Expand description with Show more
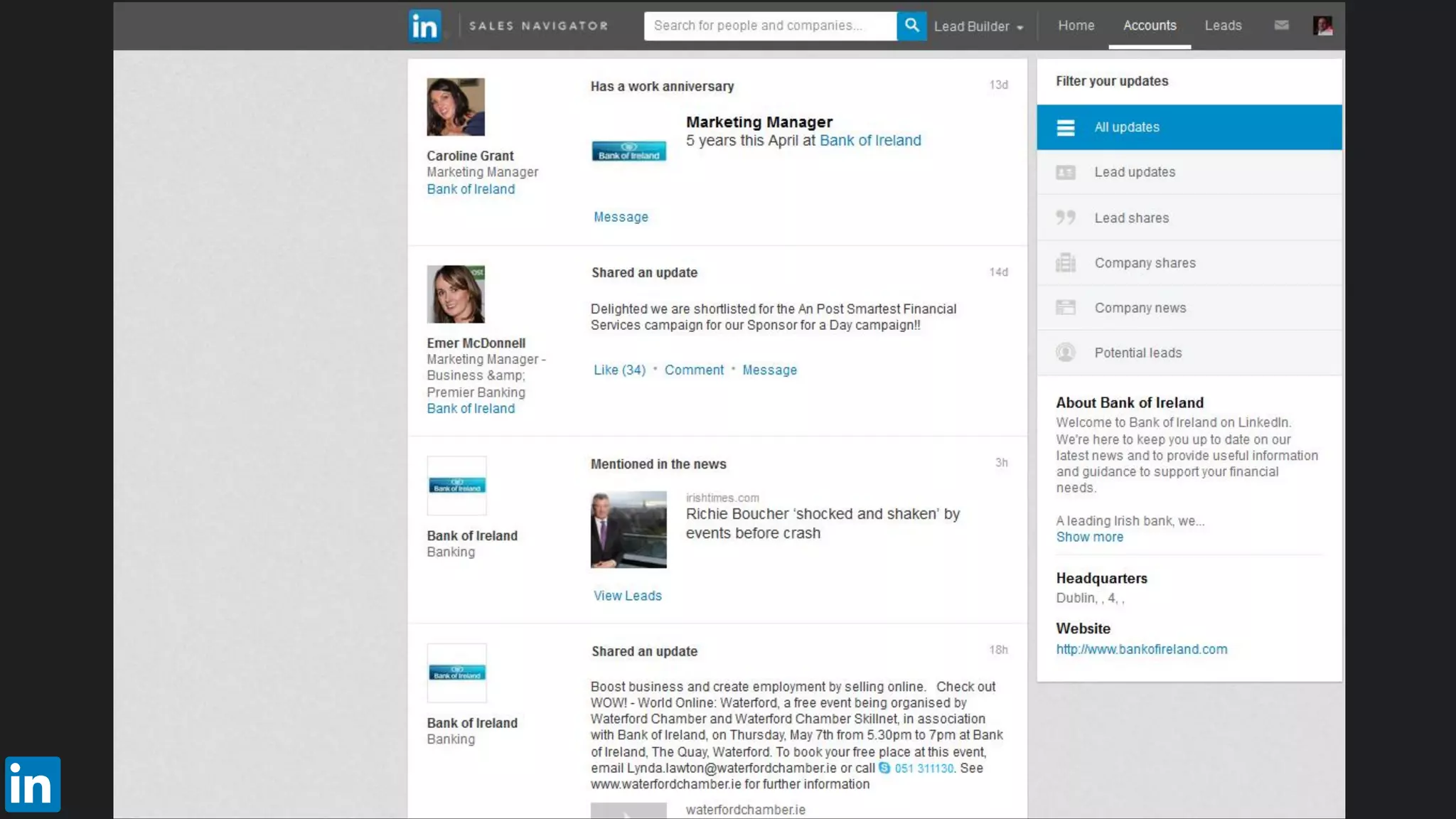Screen dimensions: 1456x819 [1089, 537]
